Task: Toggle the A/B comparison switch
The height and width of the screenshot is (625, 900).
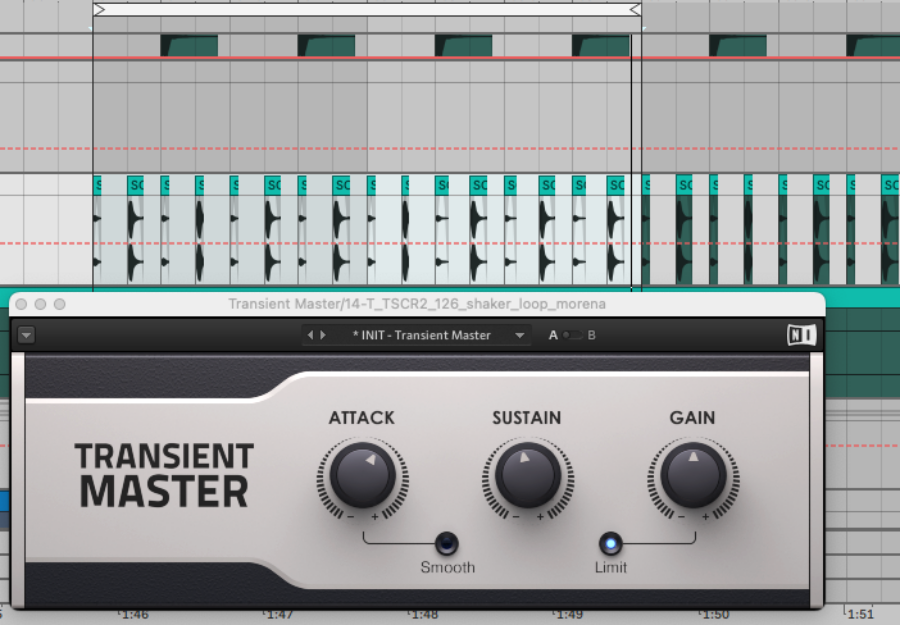Action: [x=572, y=335]
